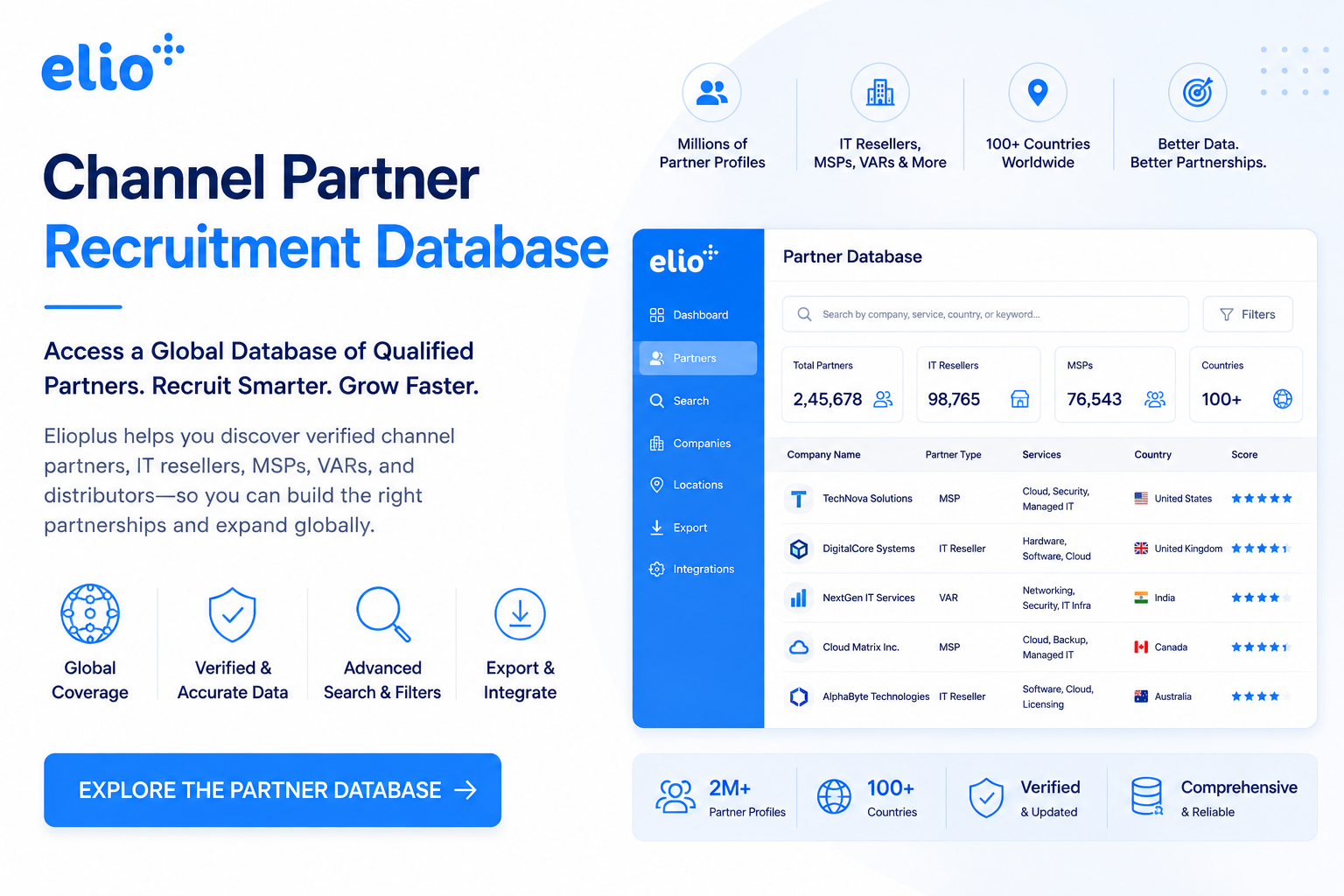Click Explore the Partner Database button
1344x896 pixels.
point(273,790)
